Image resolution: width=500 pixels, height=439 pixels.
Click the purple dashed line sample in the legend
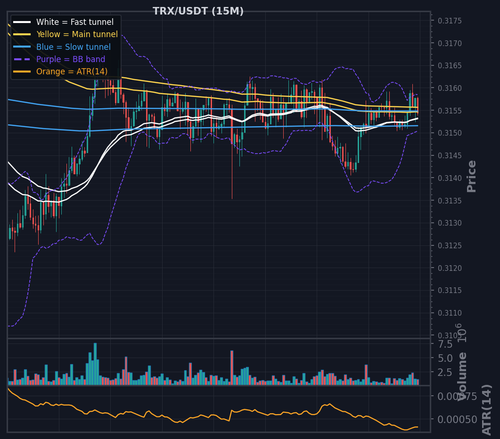[22, 59]
